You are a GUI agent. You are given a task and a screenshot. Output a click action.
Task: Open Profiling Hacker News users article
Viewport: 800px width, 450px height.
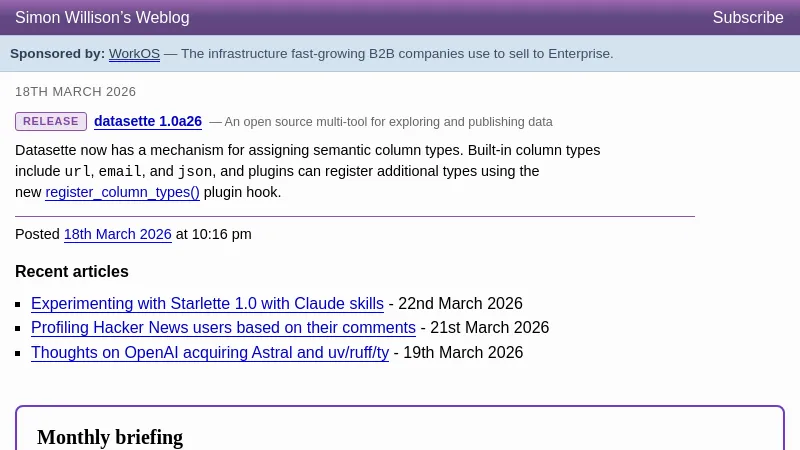pyautogui.click(x=223, y=327)
